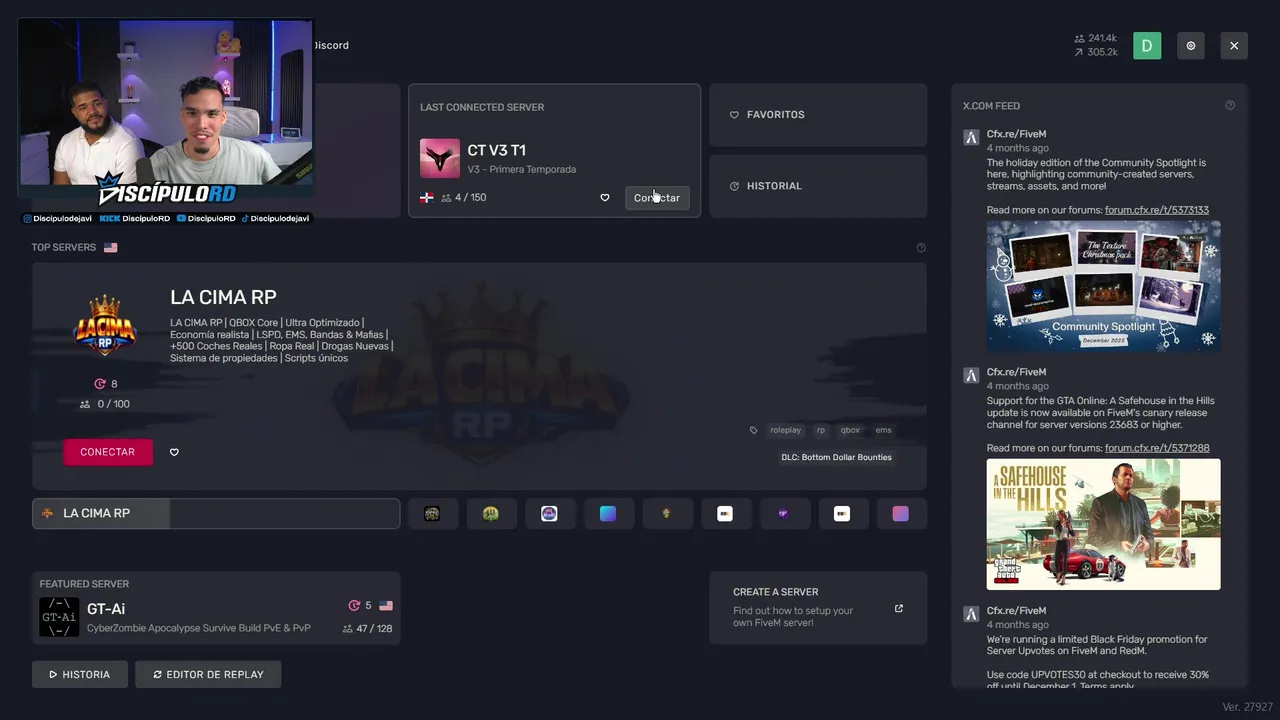This screenshot has width=1280, height=720.
Task: Select the dark purple server icon
Action: [783, 514]
